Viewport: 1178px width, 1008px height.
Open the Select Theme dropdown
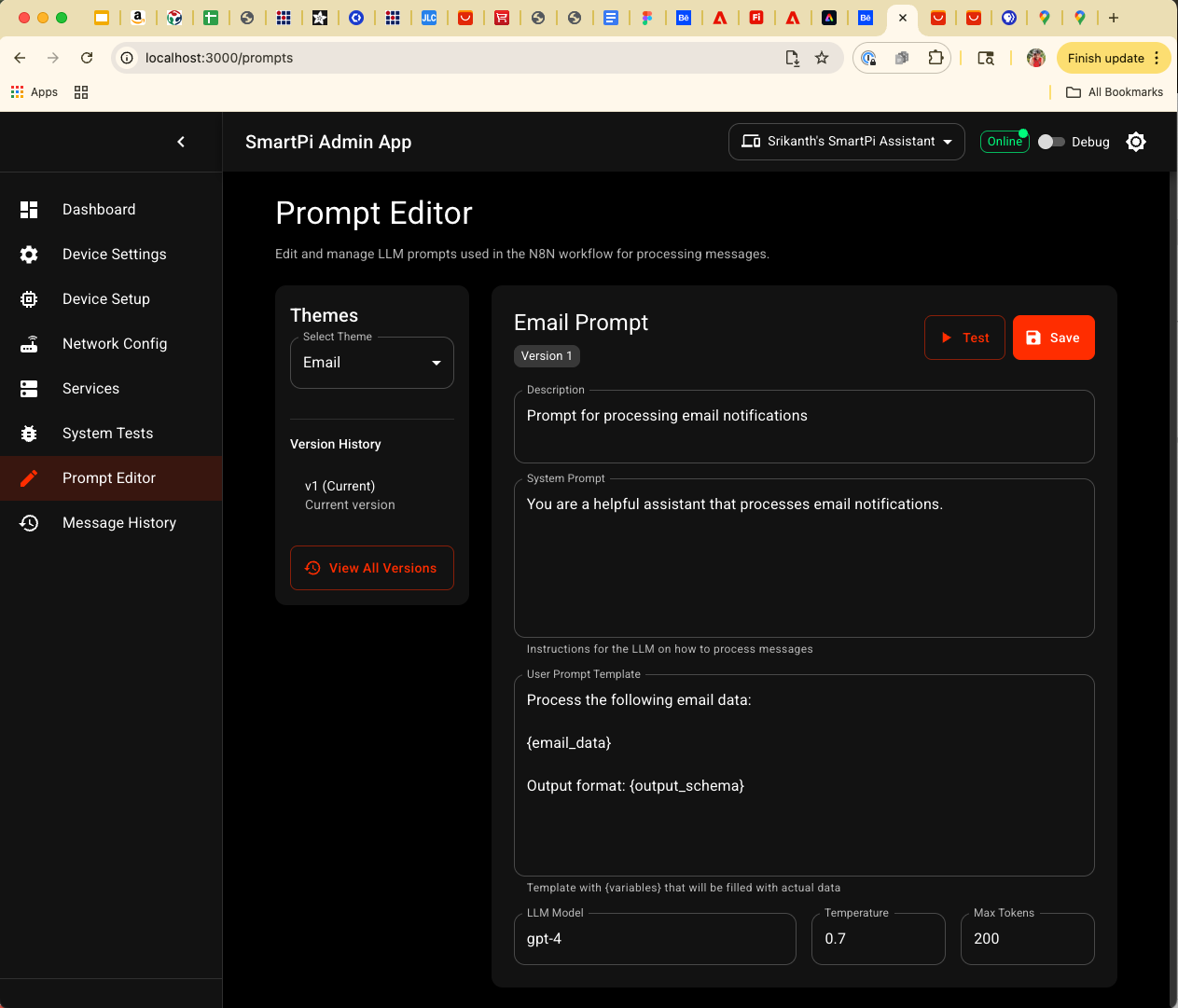[x=371, y=362]
